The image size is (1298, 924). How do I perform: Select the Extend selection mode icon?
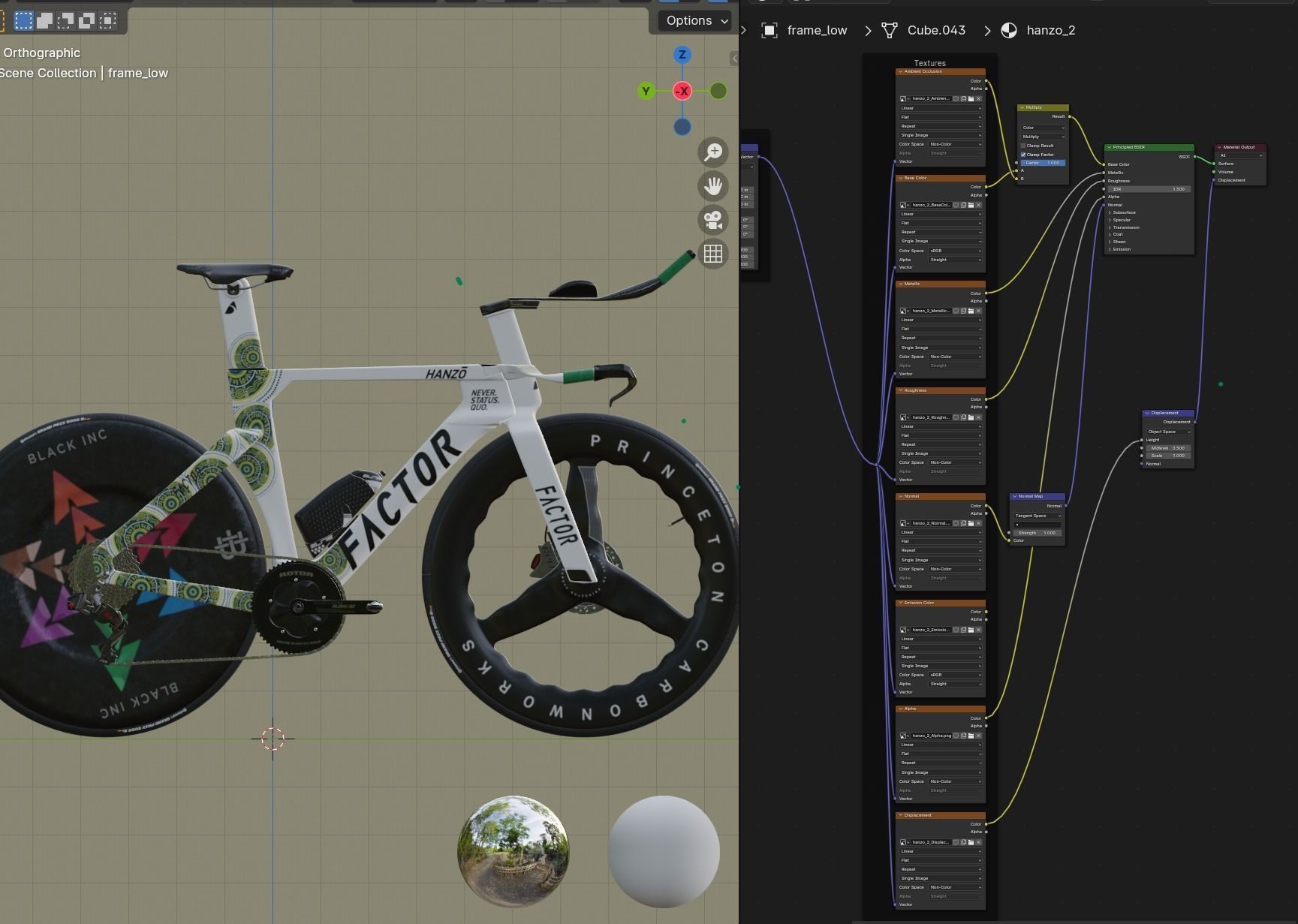click(x=45, y=21)
